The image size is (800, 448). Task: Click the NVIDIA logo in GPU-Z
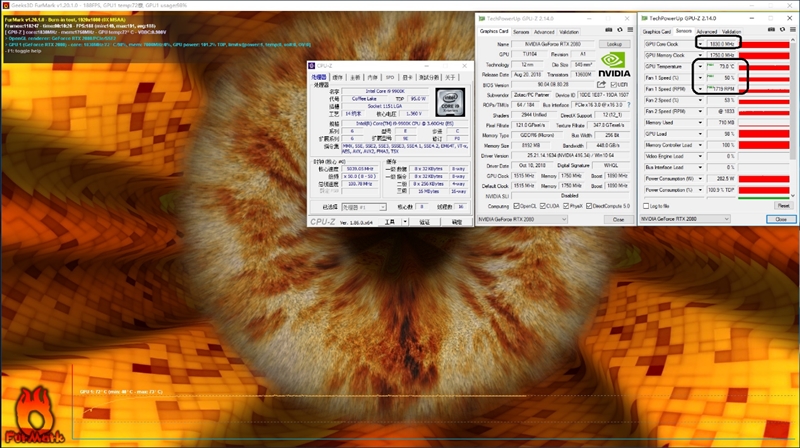click(614, 65)
